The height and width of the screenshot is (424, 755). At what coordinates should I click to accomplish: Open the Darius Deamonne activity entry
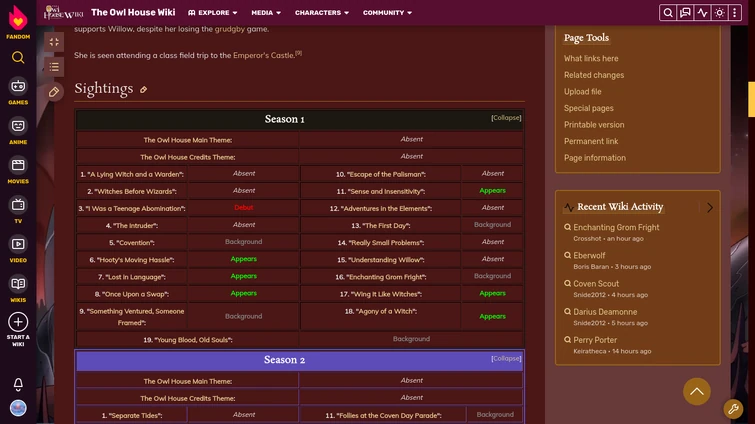pyautogui.click(x=605, y=312)
